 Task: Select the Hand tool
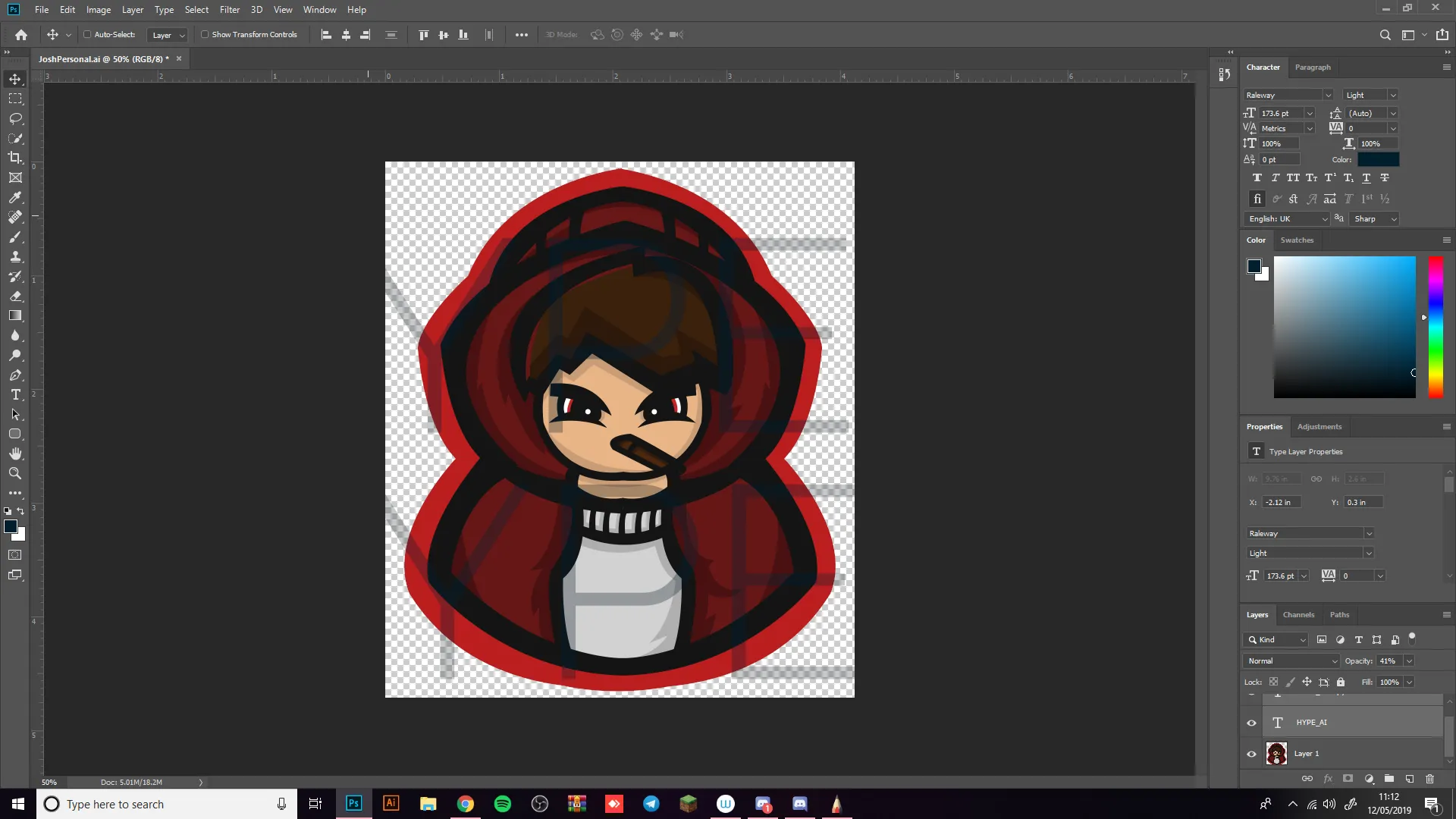point(15,453)
